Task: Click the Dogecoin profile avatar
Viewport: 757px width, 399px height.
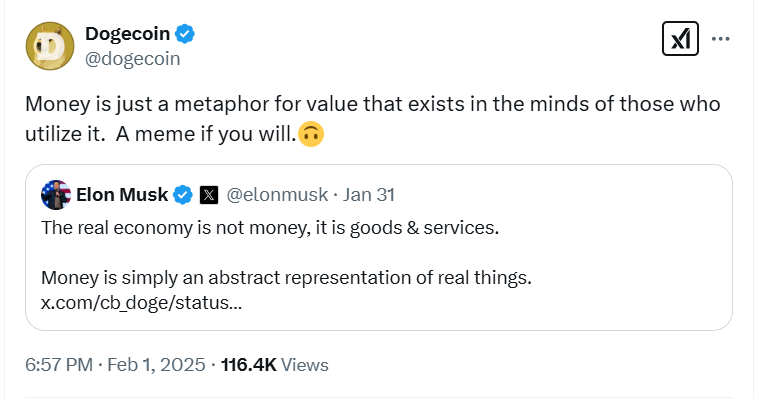Action: [50, 46]
